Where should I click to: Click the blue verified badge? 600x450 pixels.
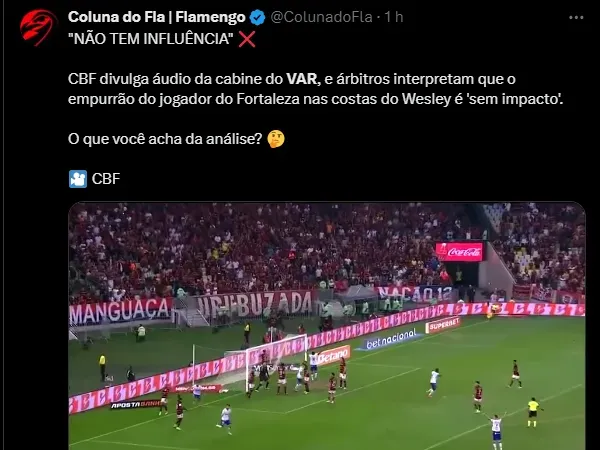pyautogui.click(x=257, y=17)
